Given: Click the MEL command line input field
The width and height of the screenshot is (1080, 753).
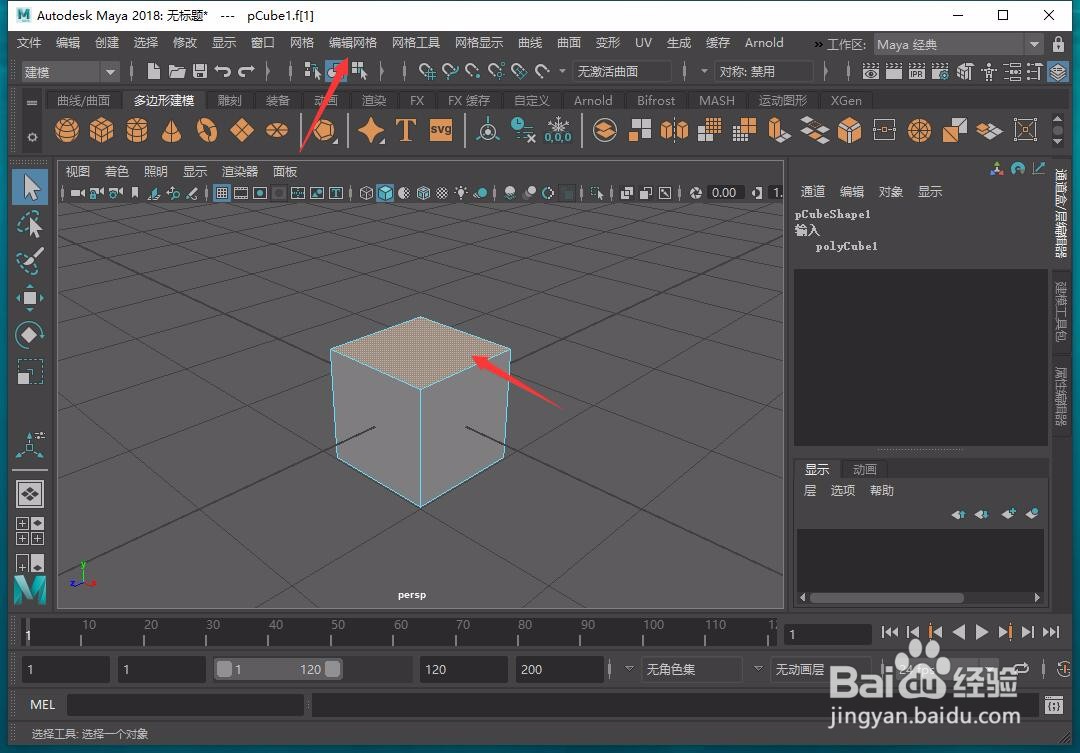Looking at the screenshot, I should click(x=185, y=705).
